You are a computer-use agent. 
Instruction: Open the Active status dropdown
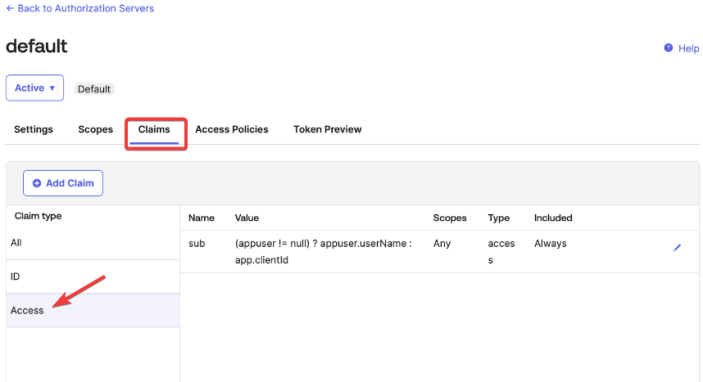click(35, 88)
